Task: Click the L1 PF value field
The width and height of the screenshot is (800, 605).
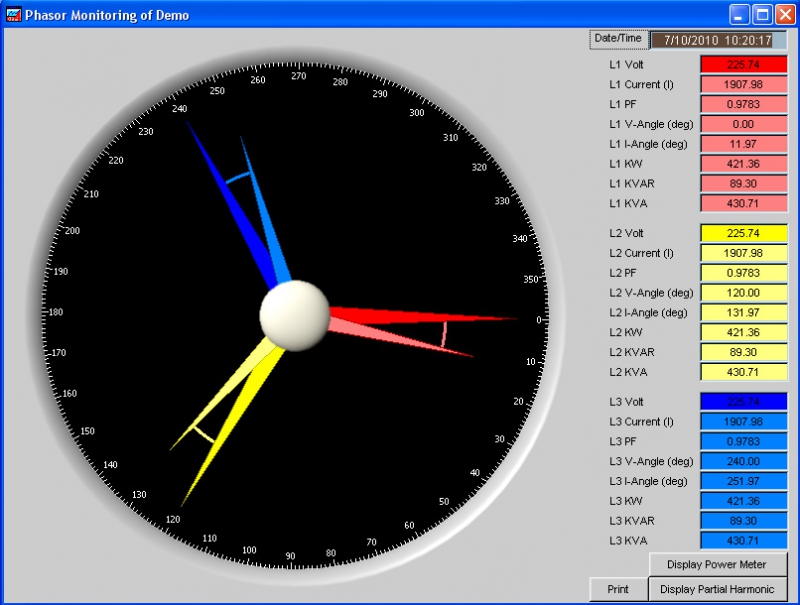Action: [743, 104]
